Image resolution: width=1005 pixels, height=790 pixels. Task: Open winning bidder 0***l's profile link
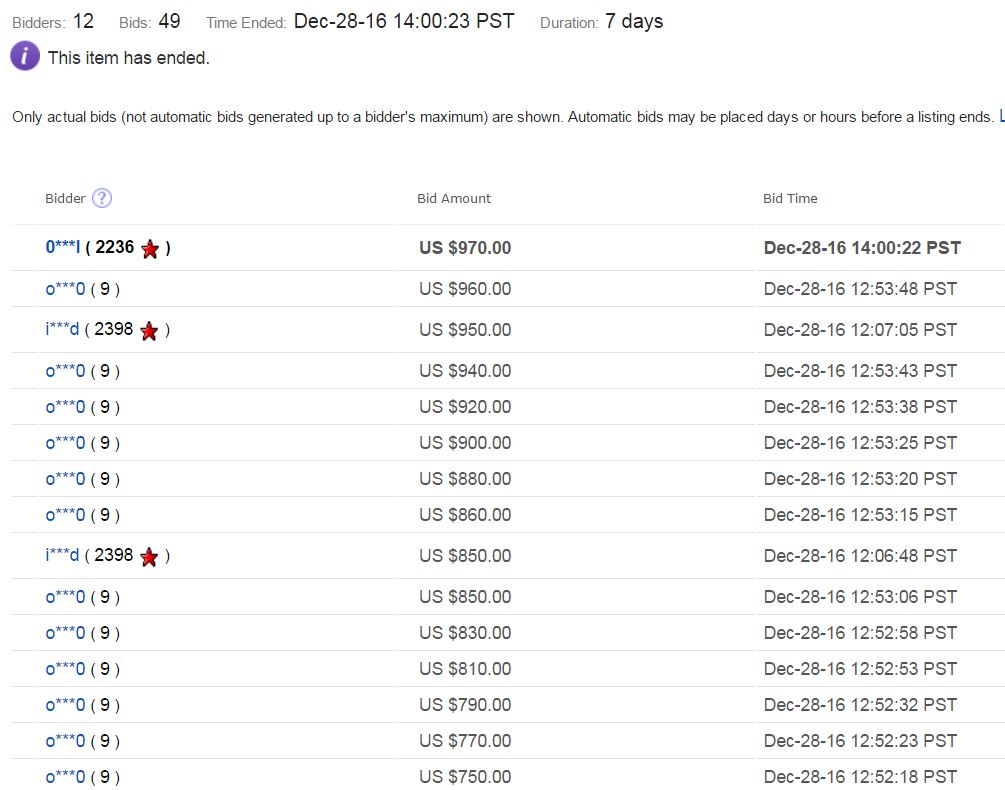click(63, 247)
